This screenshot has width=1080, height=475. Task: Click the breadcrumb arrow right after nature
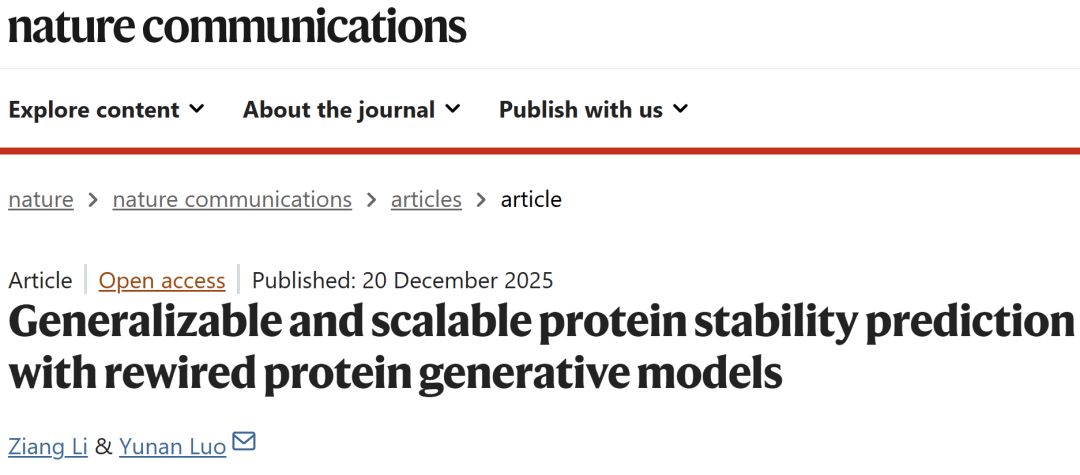[x=93, y=200]
